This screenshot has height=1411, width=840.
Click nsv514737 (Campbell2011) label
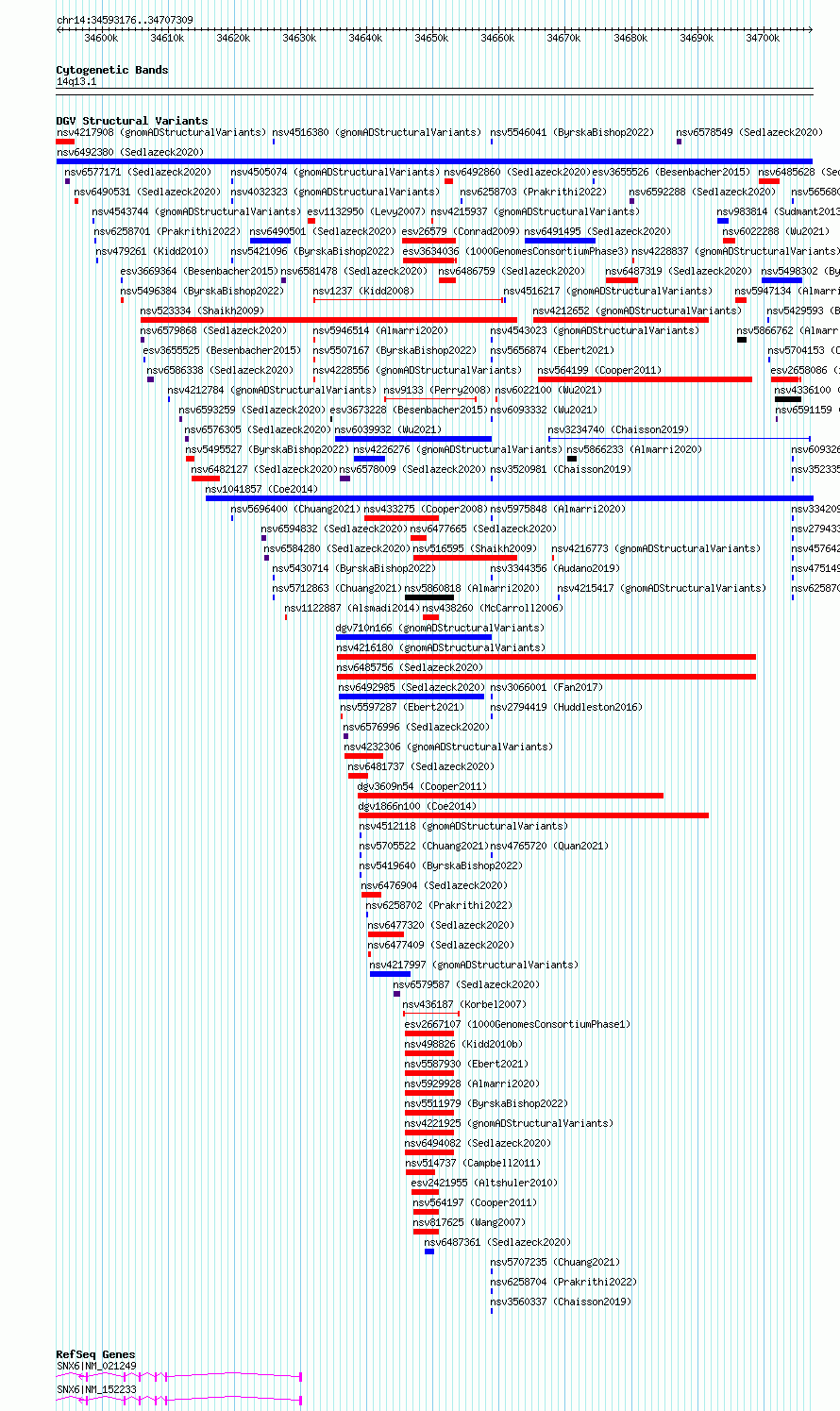tap(474, 1163)
